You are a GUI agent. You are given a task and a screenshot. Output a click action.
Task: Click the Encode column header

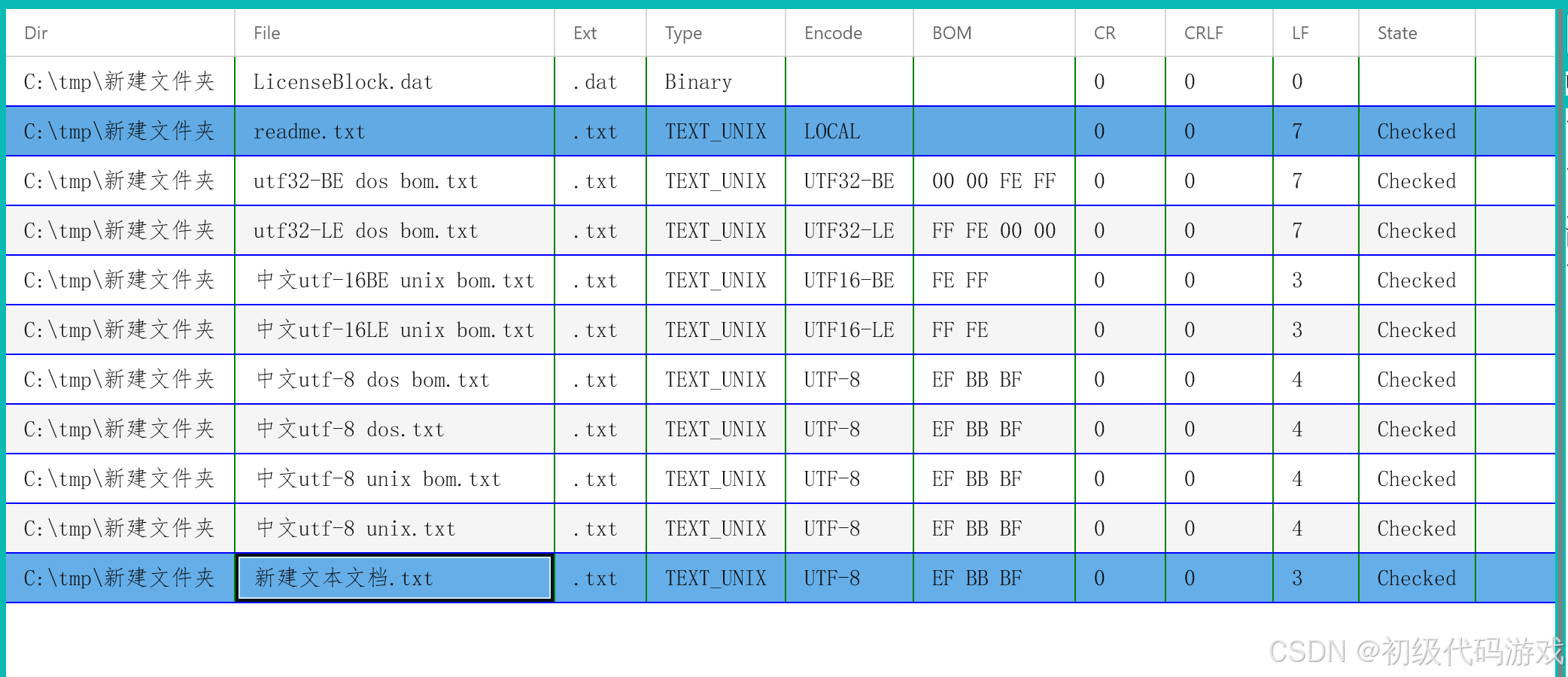[832, 33]
